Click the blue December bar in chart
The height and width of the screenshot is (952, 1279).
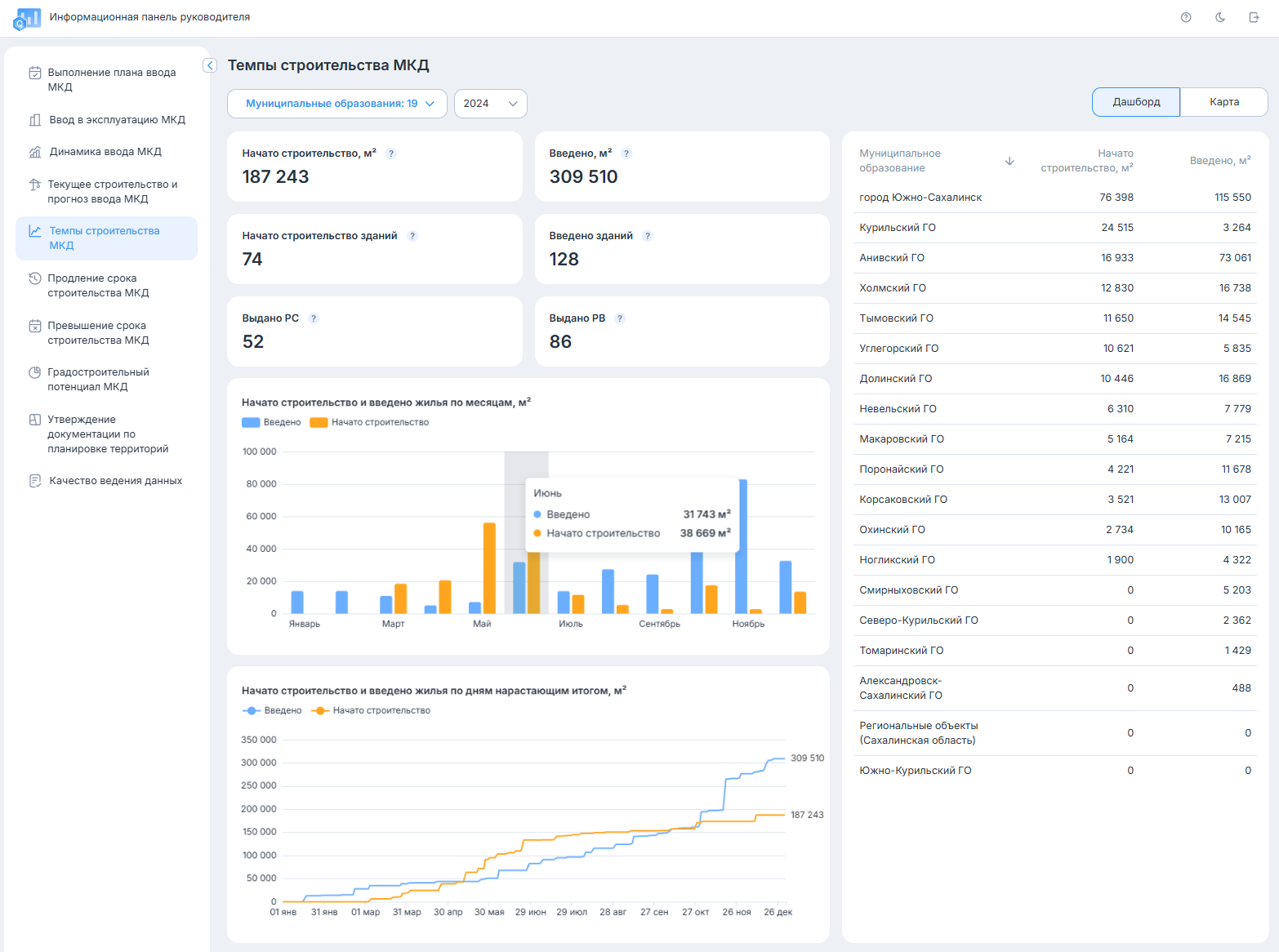coord(786,587)
